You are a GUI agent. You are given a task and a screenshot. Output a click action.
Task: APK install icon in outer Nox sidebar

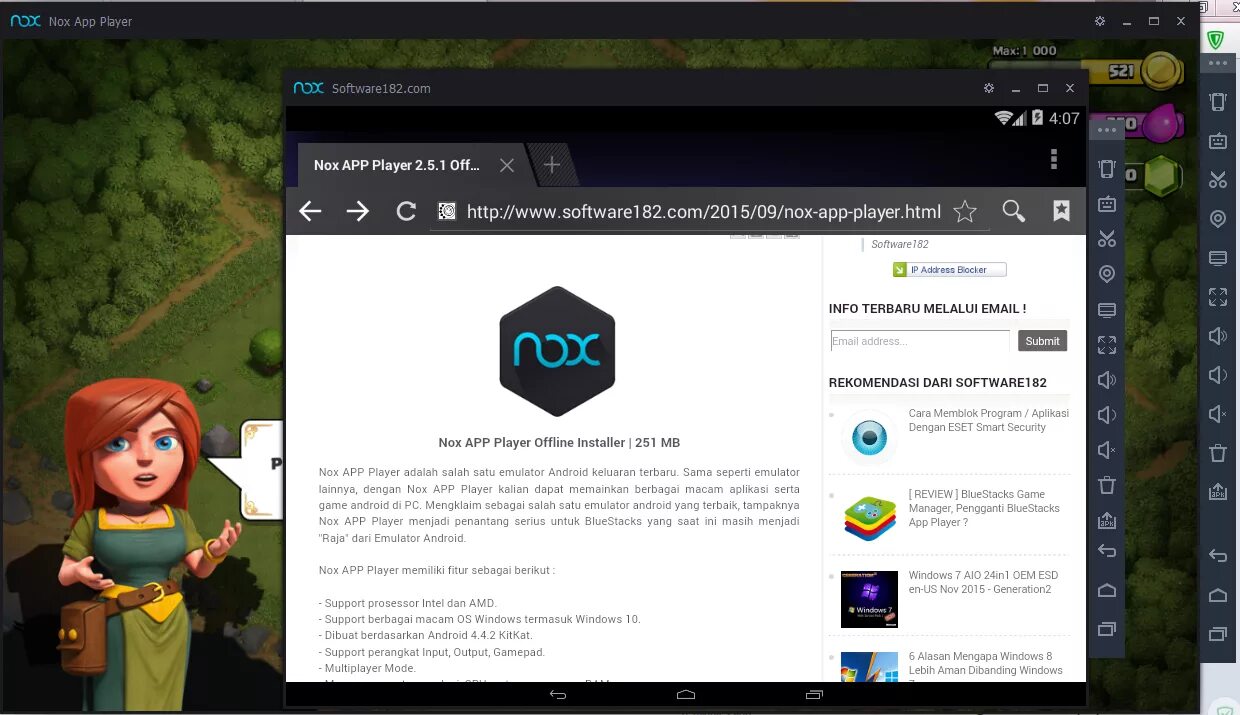1218,492
